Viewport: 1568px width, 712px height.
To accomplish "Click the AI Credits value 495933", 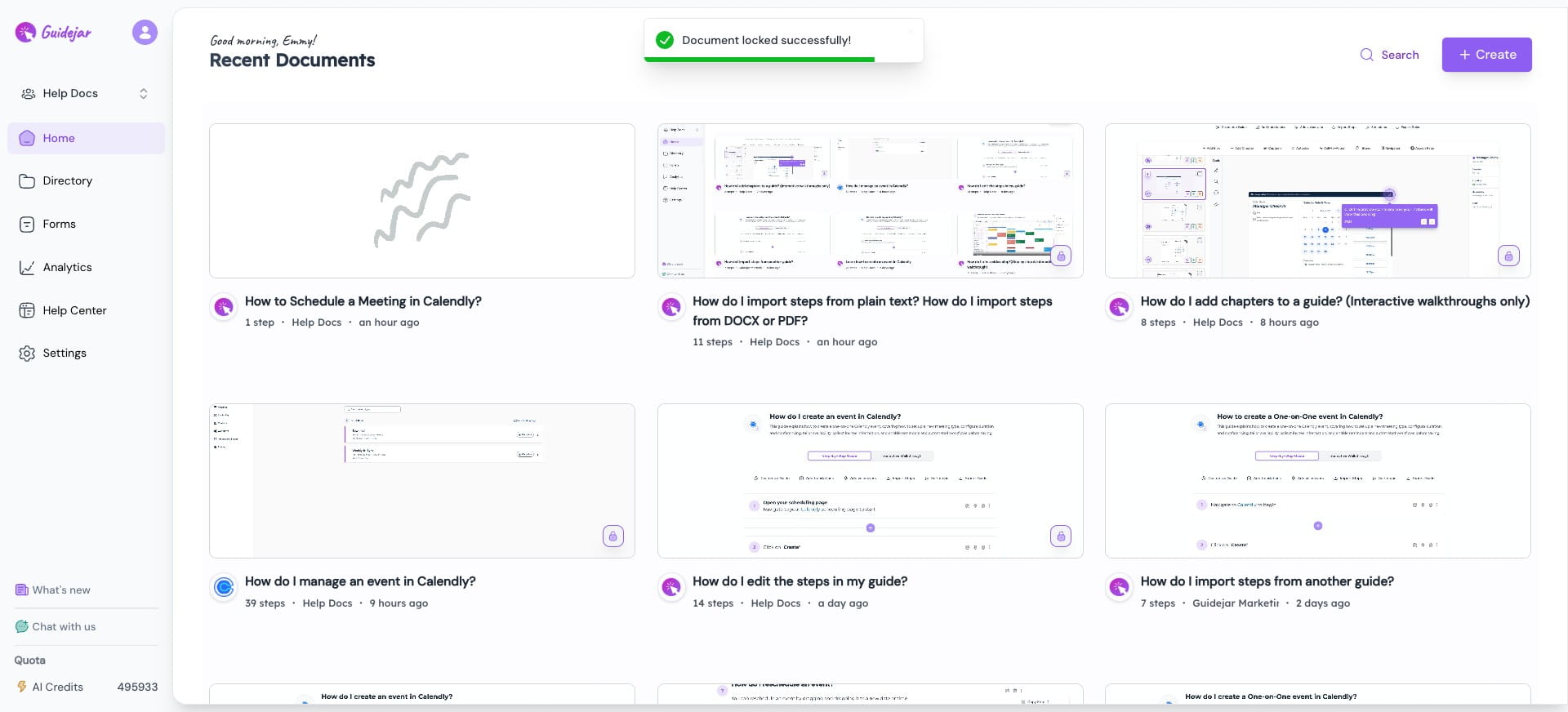I will click(137, 687).
